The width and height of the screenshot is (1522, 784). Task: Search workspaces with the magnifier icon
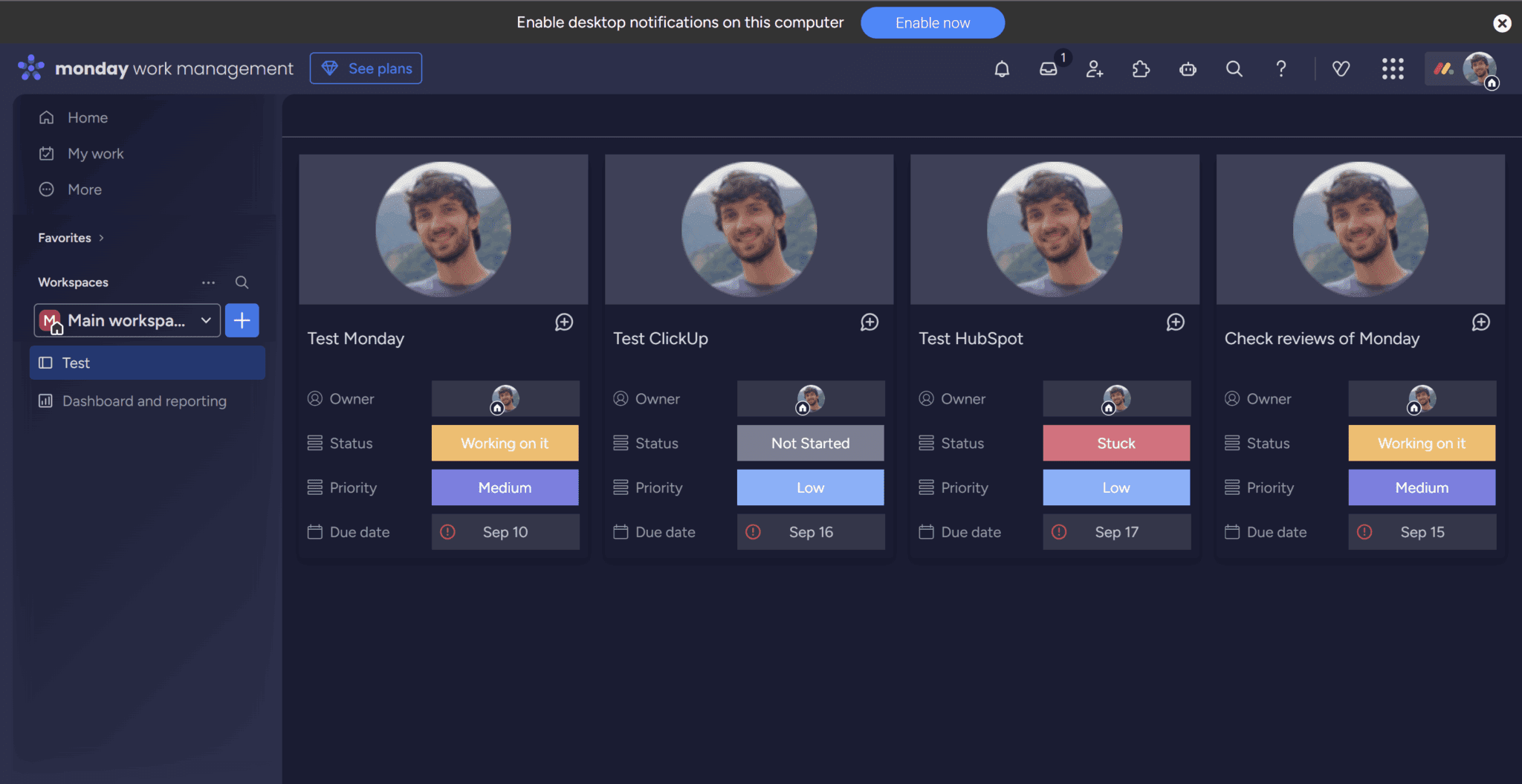(x=242, y=282)
